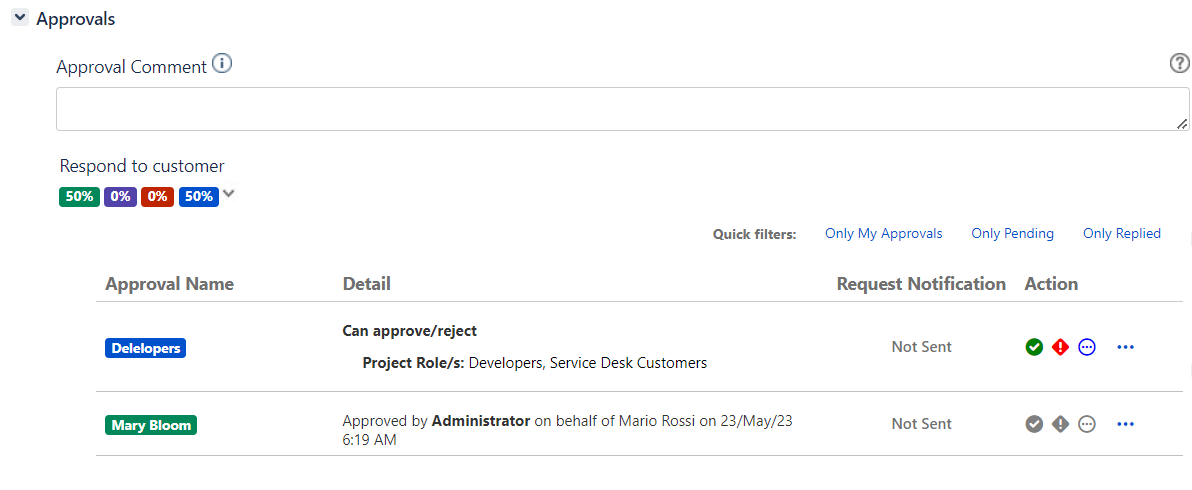The height and width of the screenshot is (490, 1192).
Task: Filter by Only Pending
Action: point(1013,234)
